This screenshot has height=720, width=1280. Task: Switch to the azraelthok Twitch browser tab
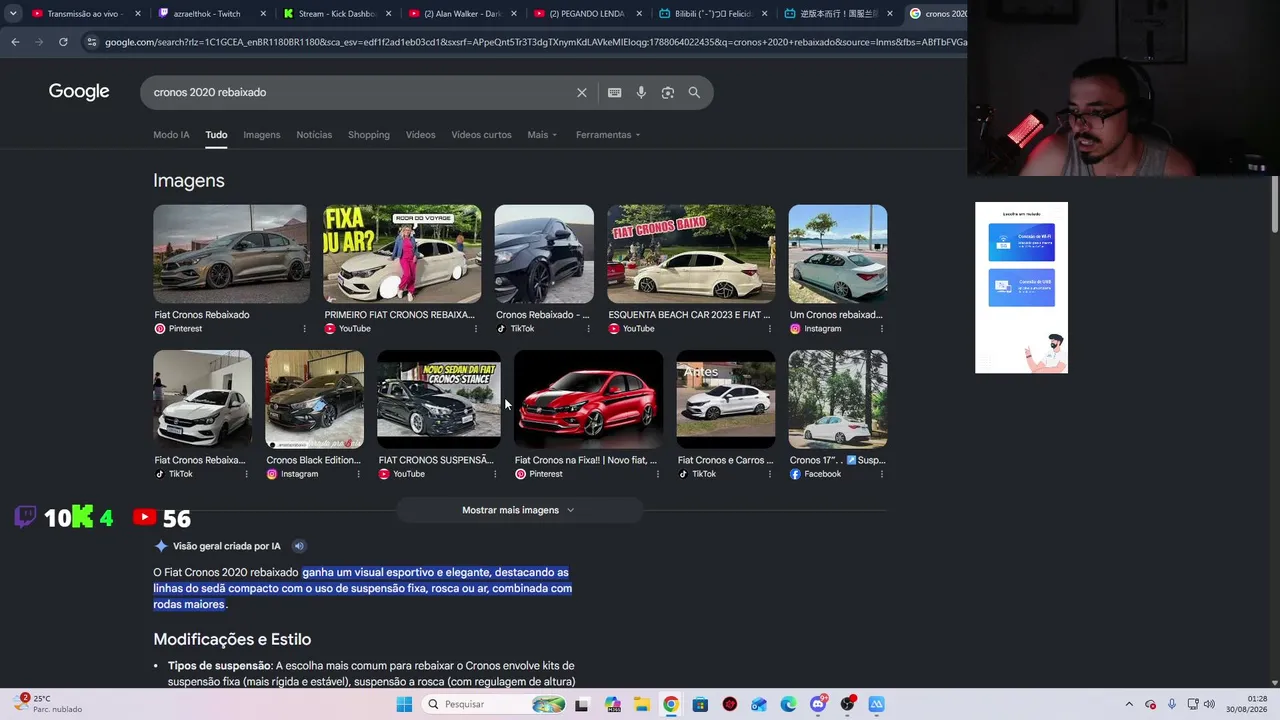(x=213, y=14)
